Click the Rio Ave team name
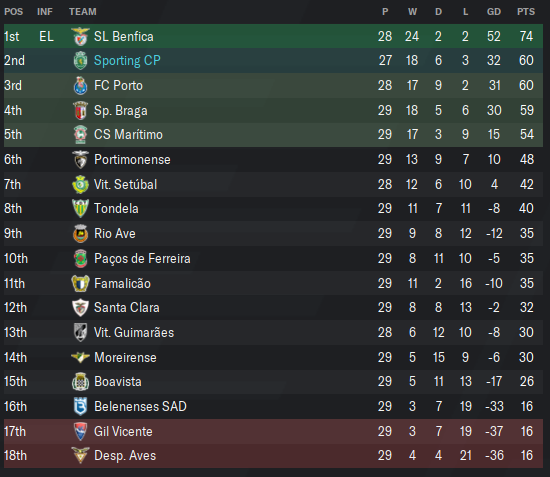This screenshot has height=477, width=550. (114, 234)
